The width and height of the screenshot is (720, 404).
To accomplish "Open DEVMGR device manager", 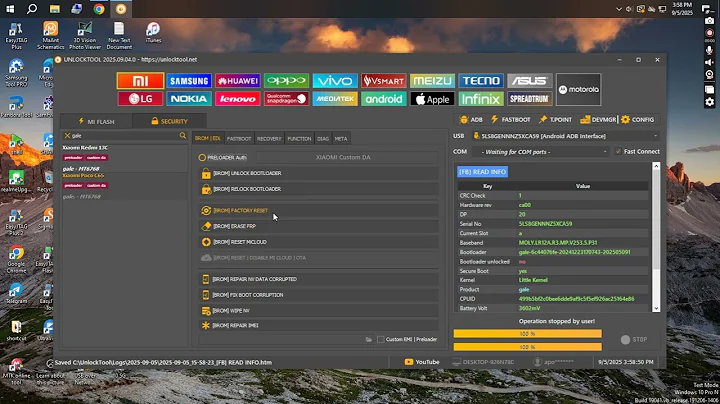I will 598,119.
